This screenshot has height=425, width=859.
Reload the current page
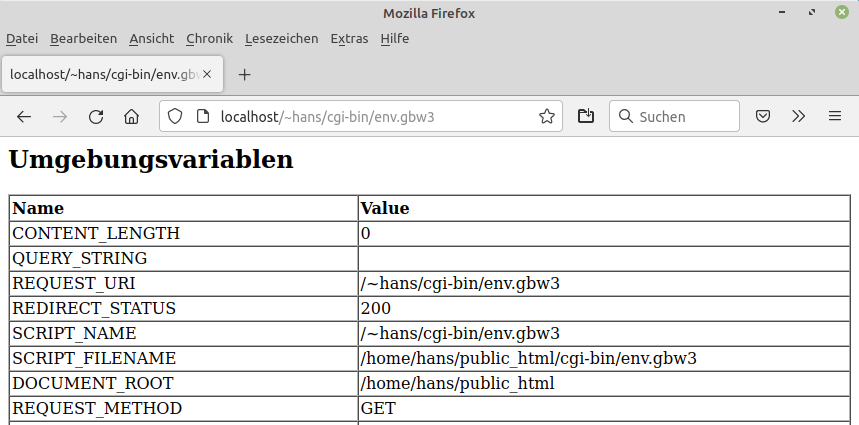click(x=96, y=116)
